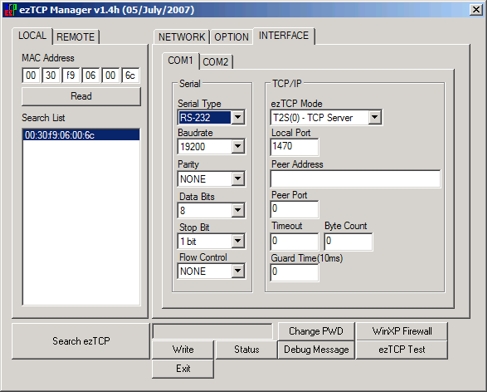Click the WinXP Firewall button
This screenshot has width=487, height=392.
(402, 331)
